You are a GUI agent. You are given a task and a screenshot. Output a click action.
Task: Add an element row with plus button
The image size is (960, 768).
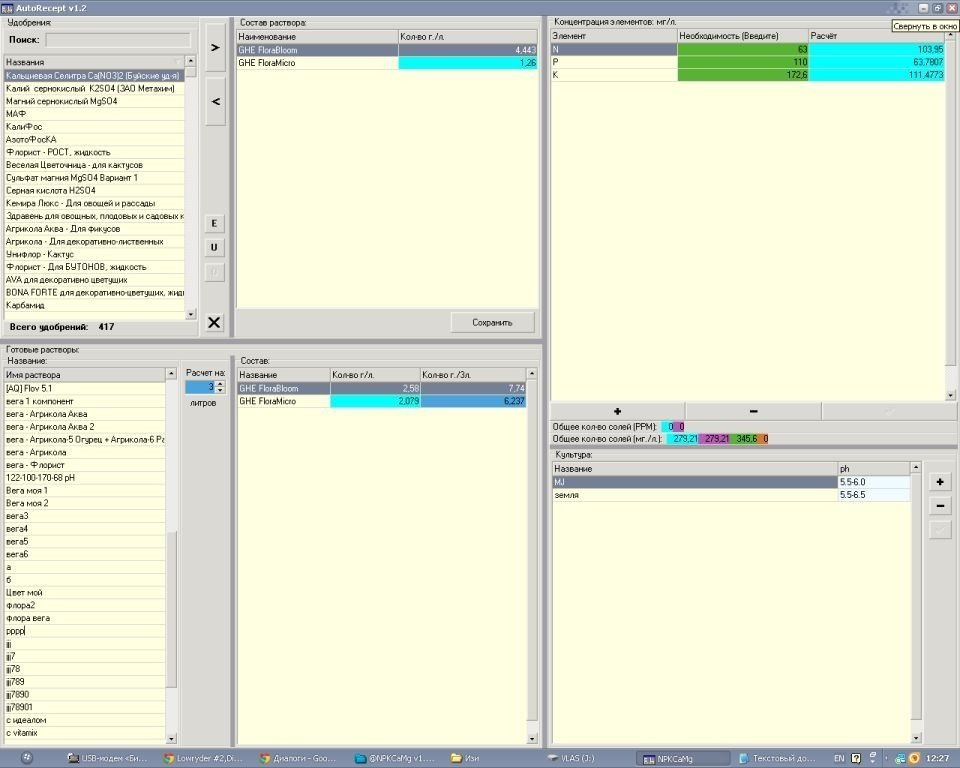[617, 412]
